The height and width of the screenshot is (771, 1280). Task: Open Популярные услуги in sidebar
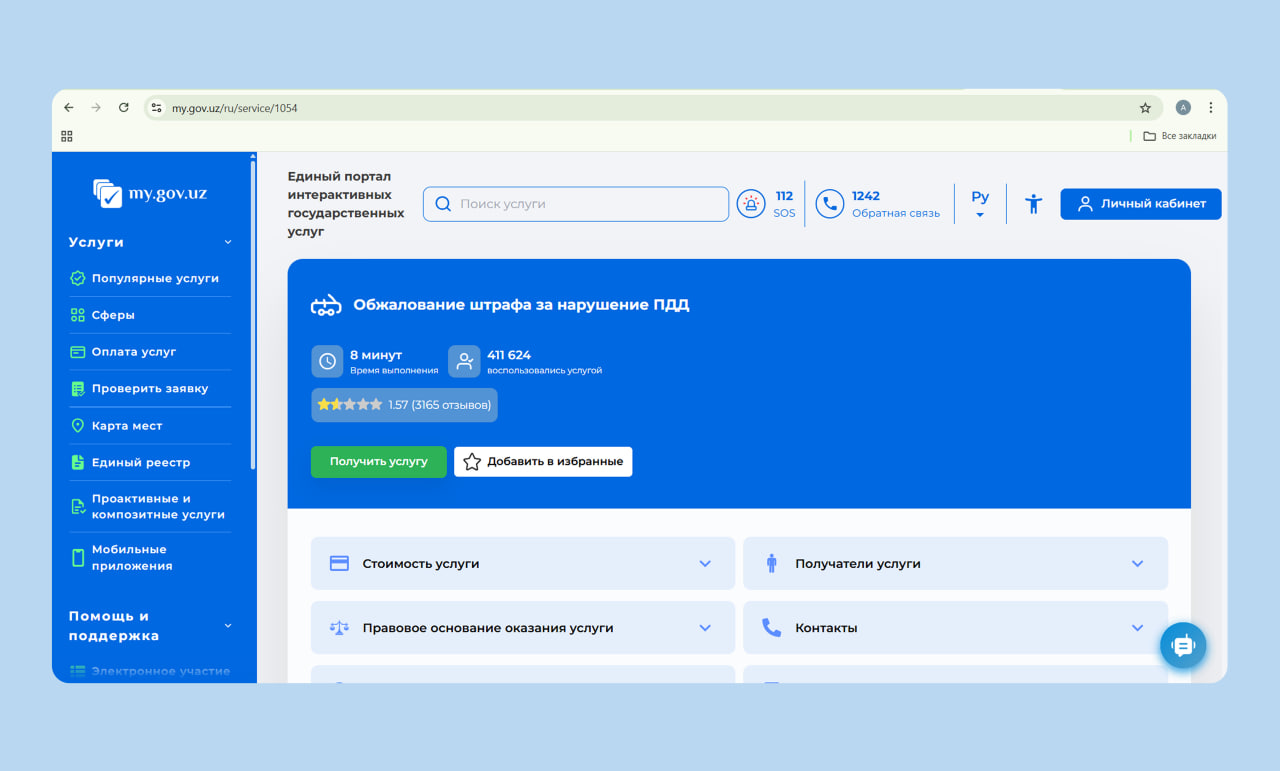coord(155,278)
